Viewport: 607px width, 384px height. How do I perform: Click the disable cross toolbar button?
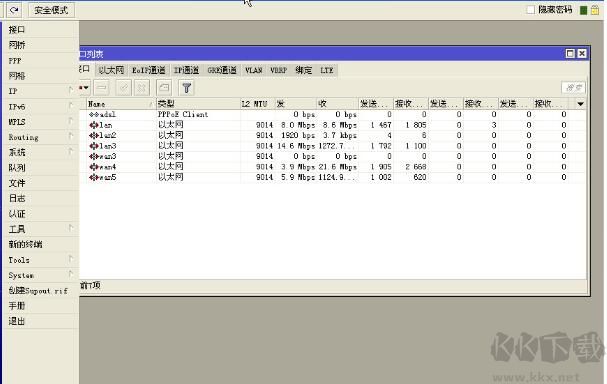point(142,88)
